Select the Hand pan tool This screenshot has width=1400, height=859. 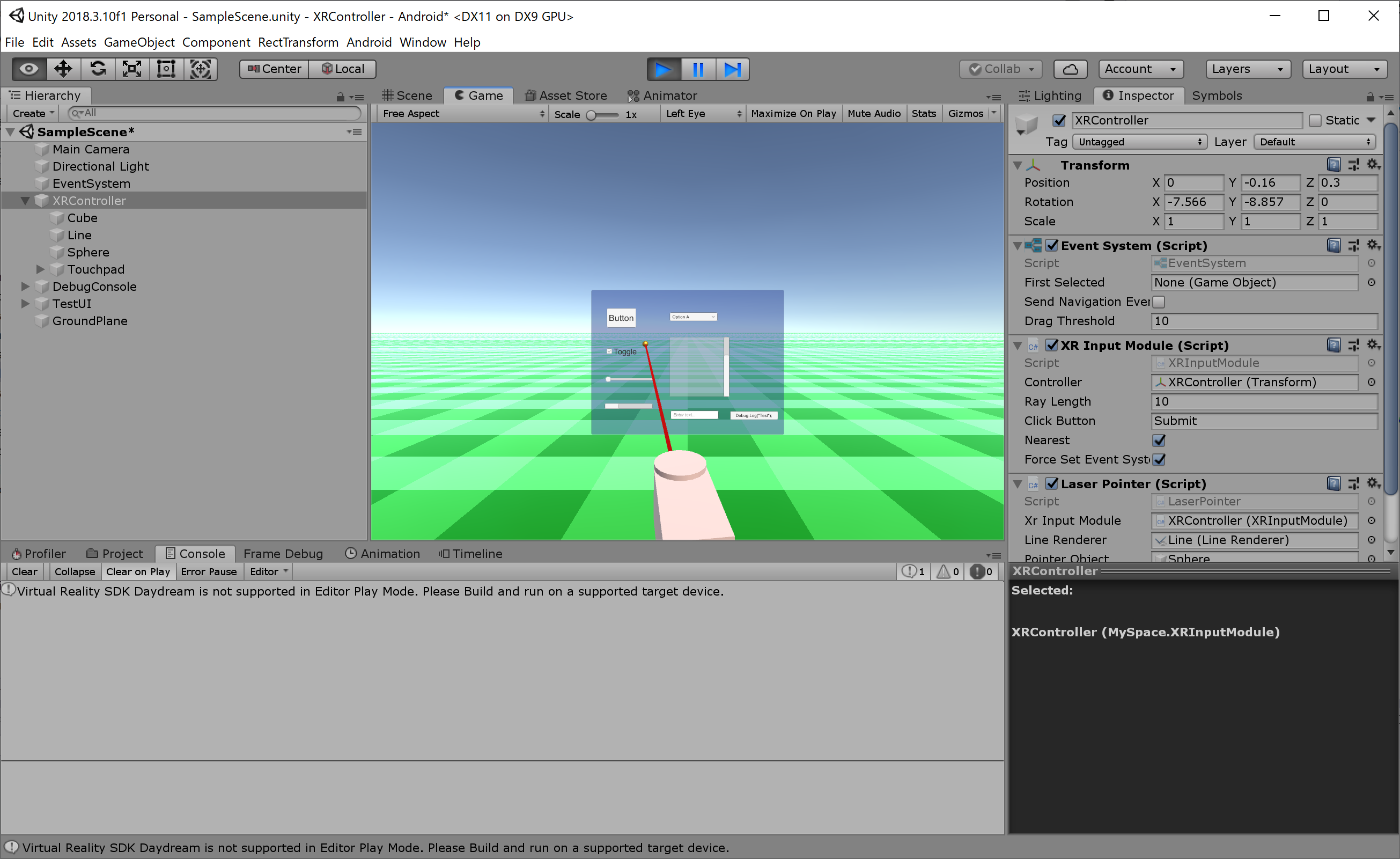coord(27,69)
